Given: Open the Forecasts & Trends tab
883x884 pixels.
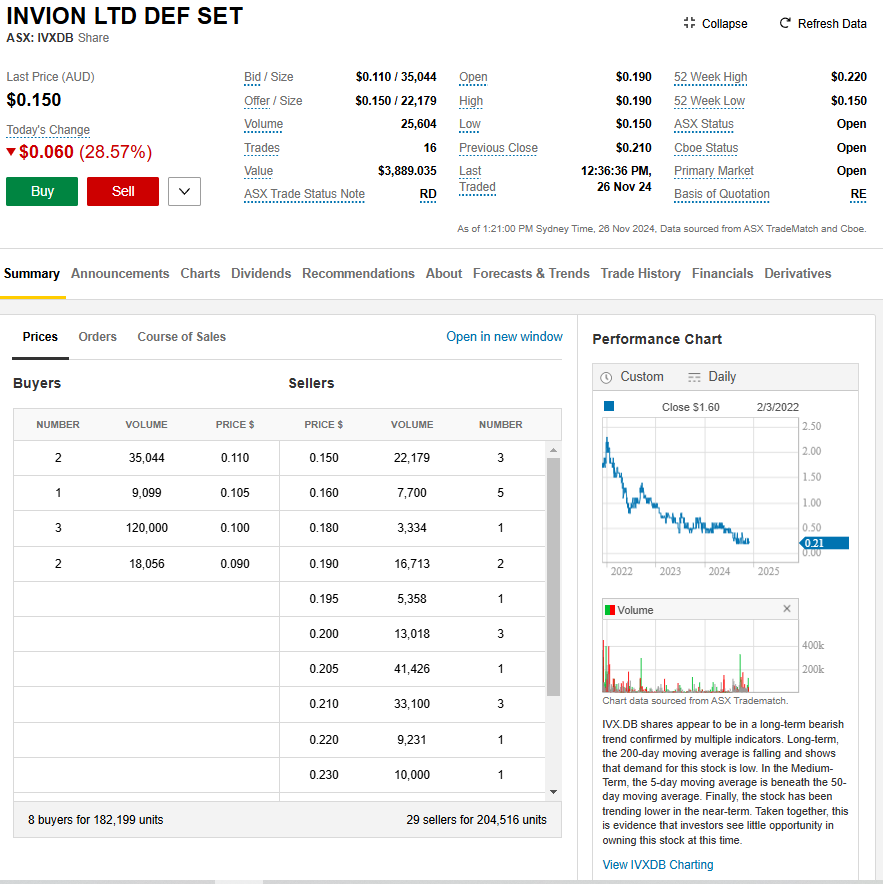Looking at the screenshot, I should click(531, 273).
